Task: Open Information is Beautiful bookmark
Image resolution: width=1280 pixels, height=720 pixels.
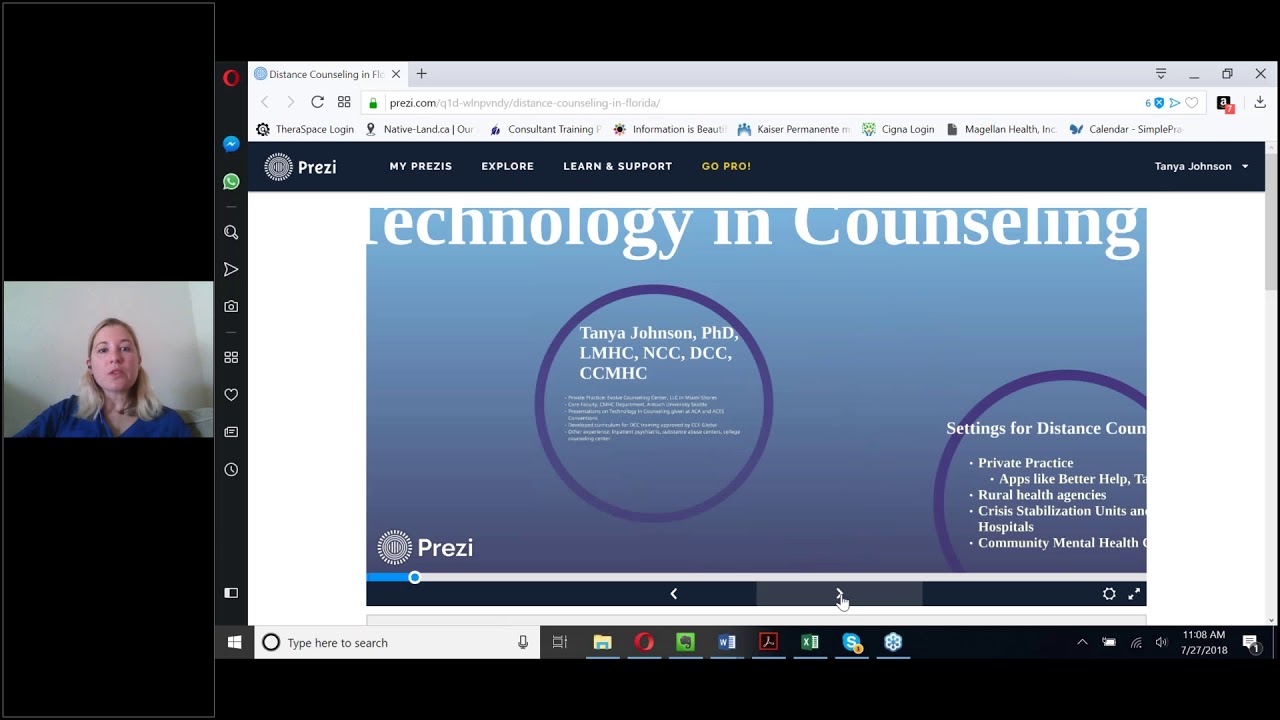Action: tap(669, 129)
